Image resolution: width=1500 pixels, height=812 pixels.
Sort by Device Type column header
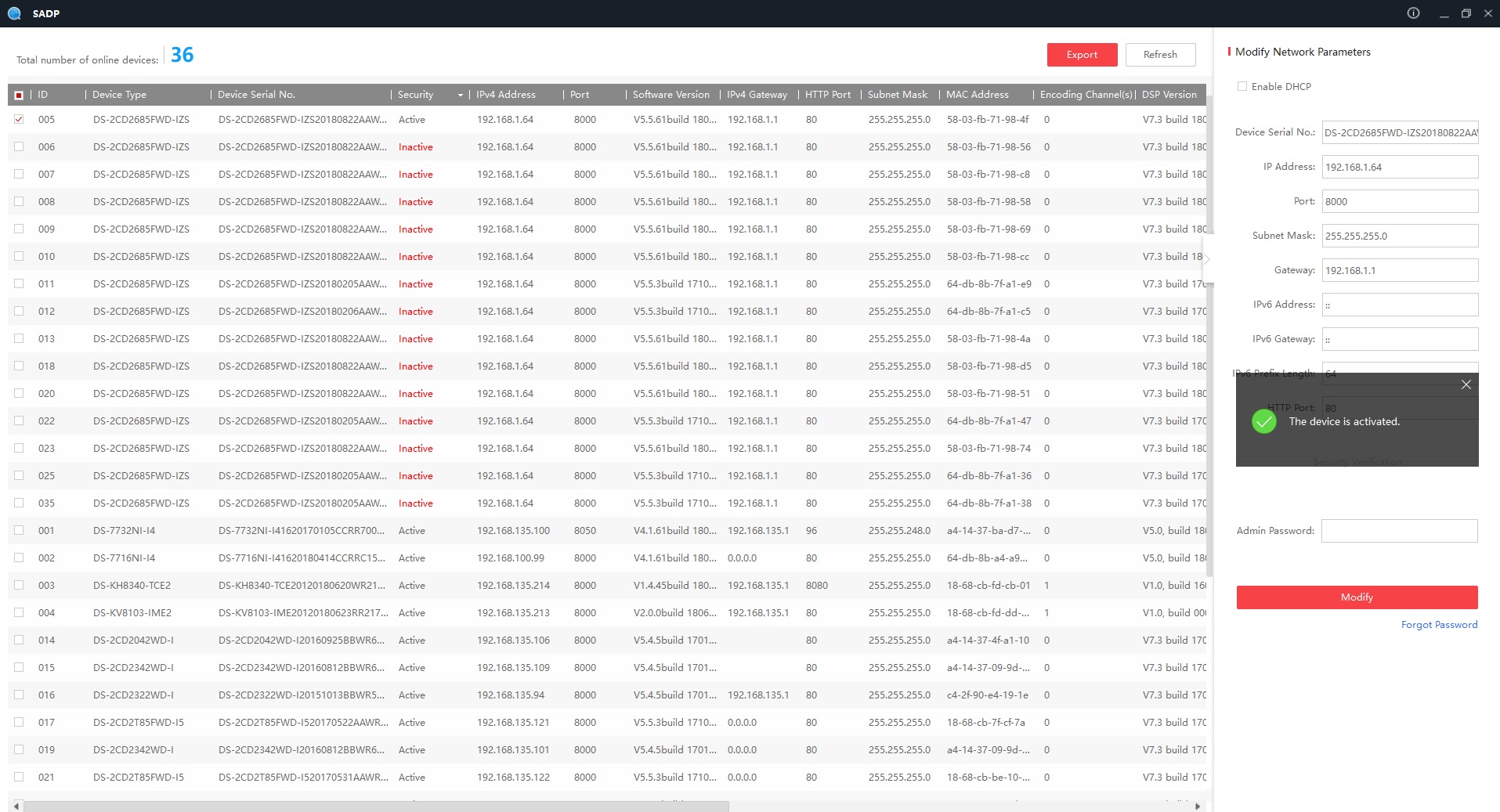[119, 95]
